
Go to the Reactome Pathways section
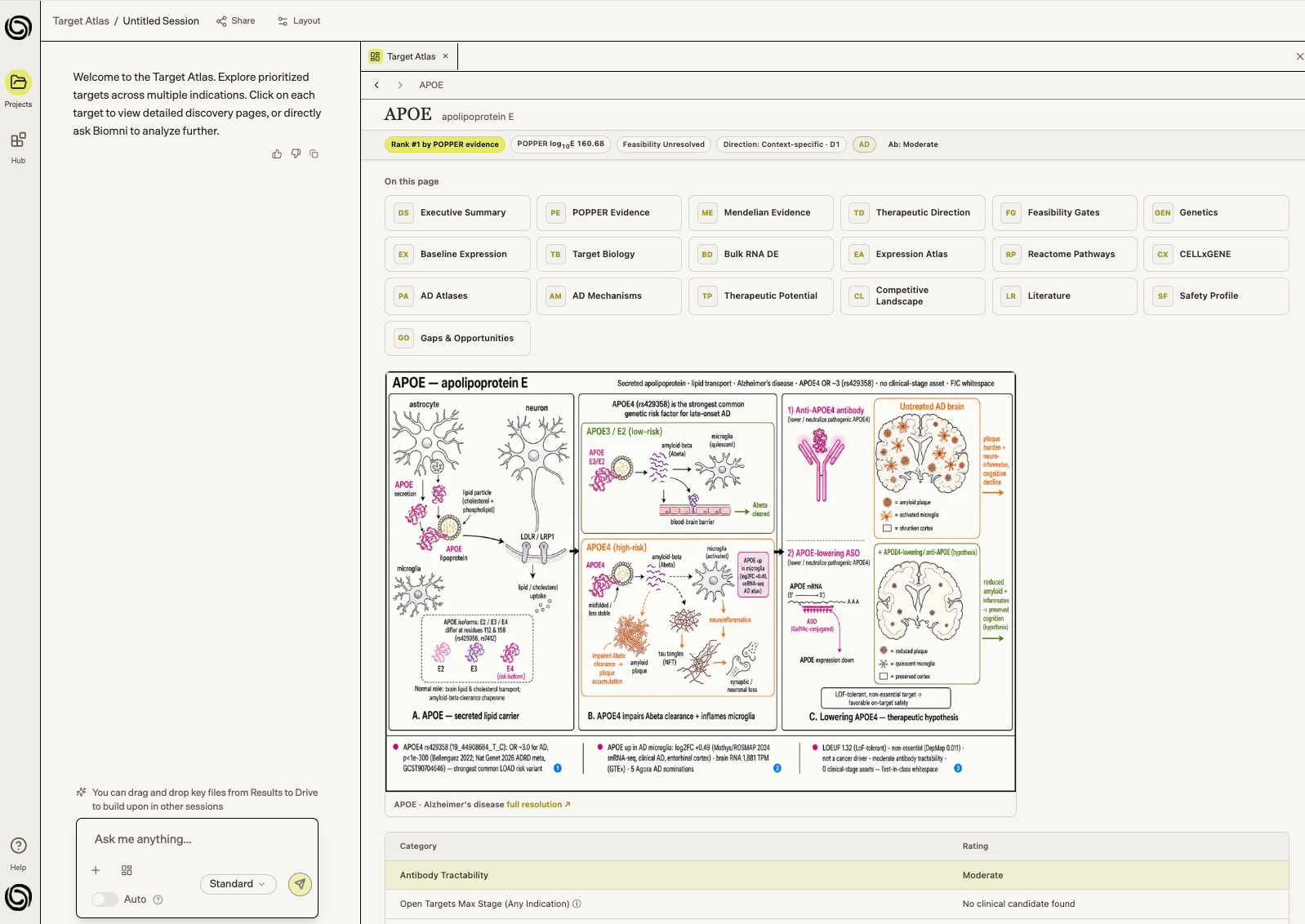tap(1065, 255)
